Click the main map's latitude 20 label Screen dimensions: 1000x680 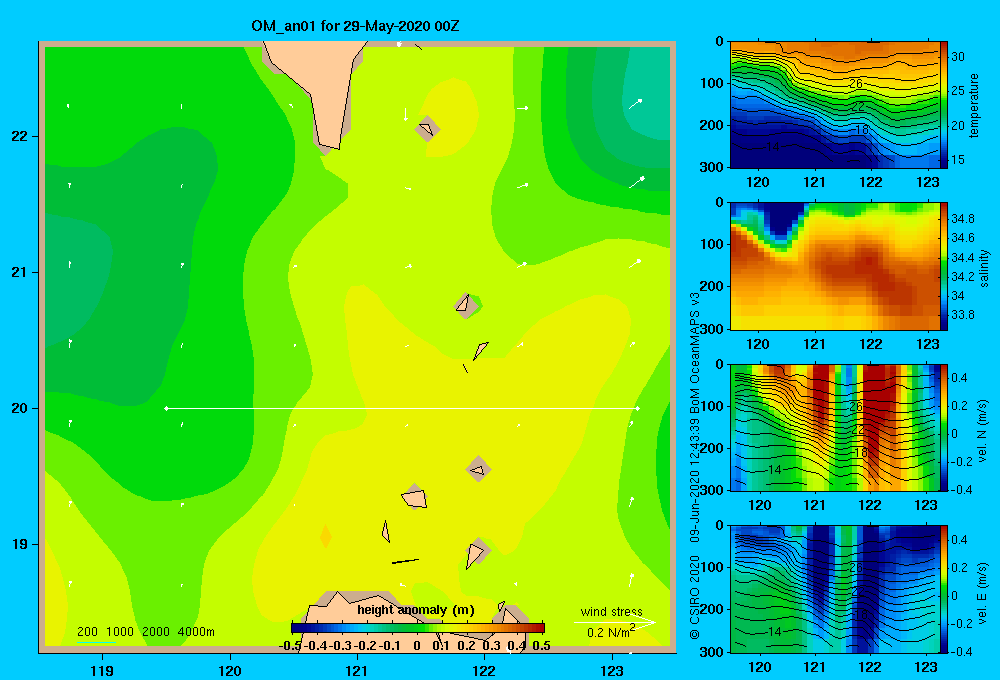point(20,408)
